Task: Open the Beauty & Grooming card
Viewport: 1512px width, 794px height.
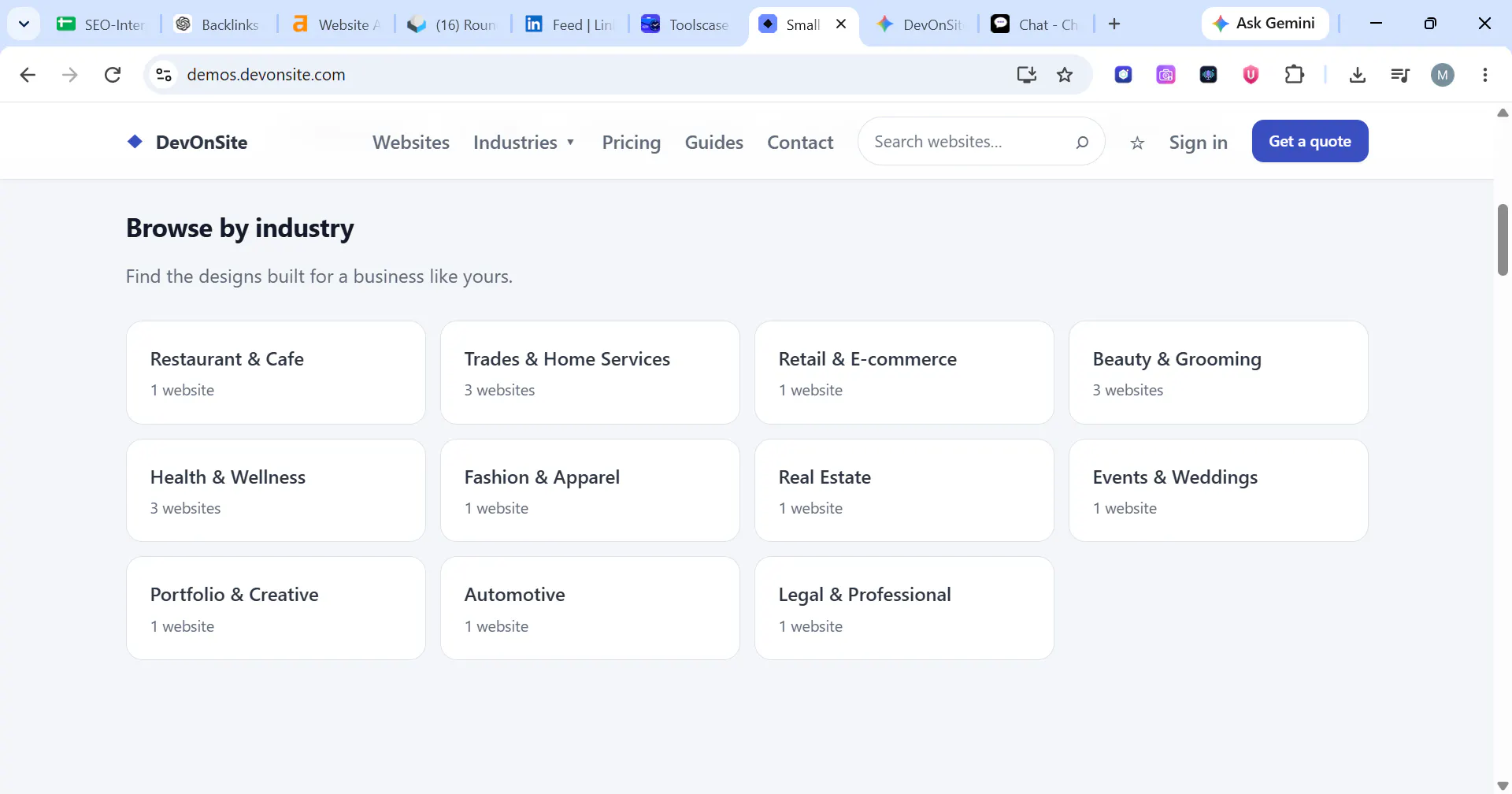Action: pyautogui.click(x=1218, y=373)
